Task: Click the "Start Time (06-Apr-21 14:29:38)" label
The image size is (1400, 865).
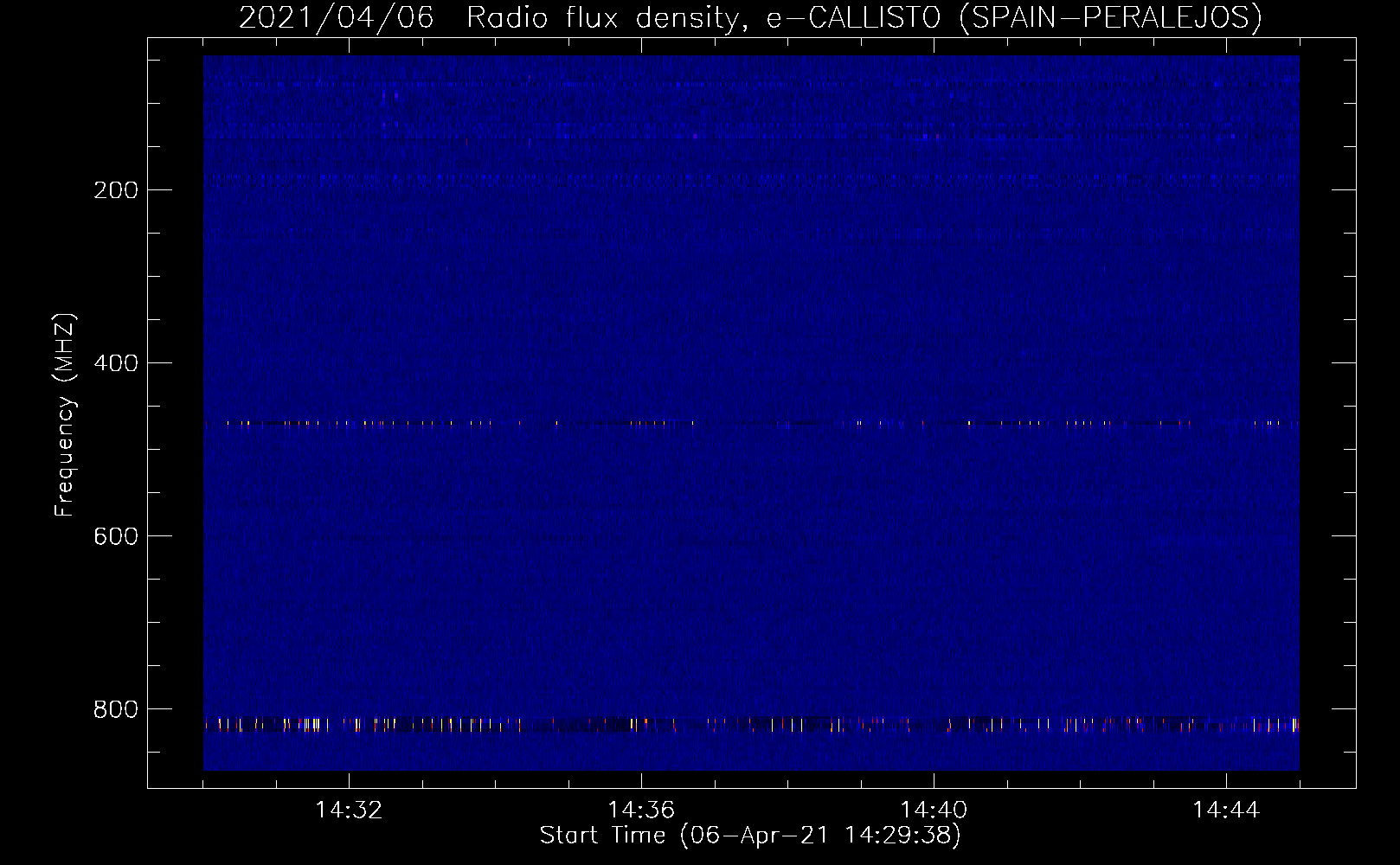Action: click(x=750, y=836)
